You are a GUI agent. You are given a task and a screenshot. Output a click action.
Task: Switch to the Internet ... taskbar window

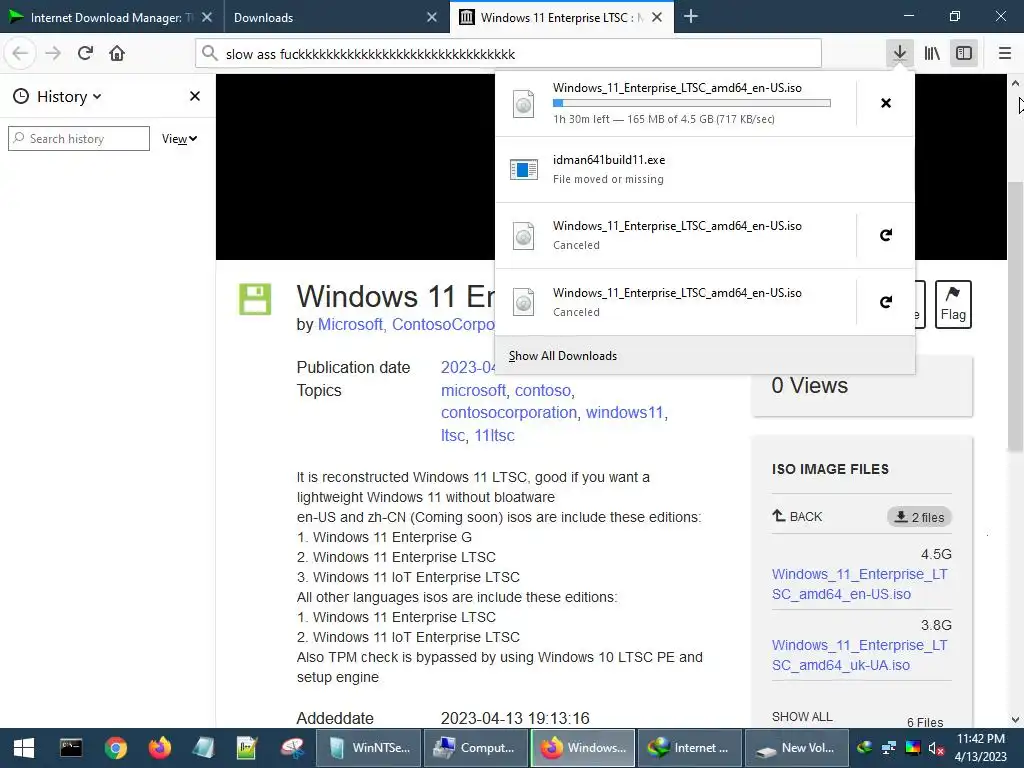[x=690, y=748]
